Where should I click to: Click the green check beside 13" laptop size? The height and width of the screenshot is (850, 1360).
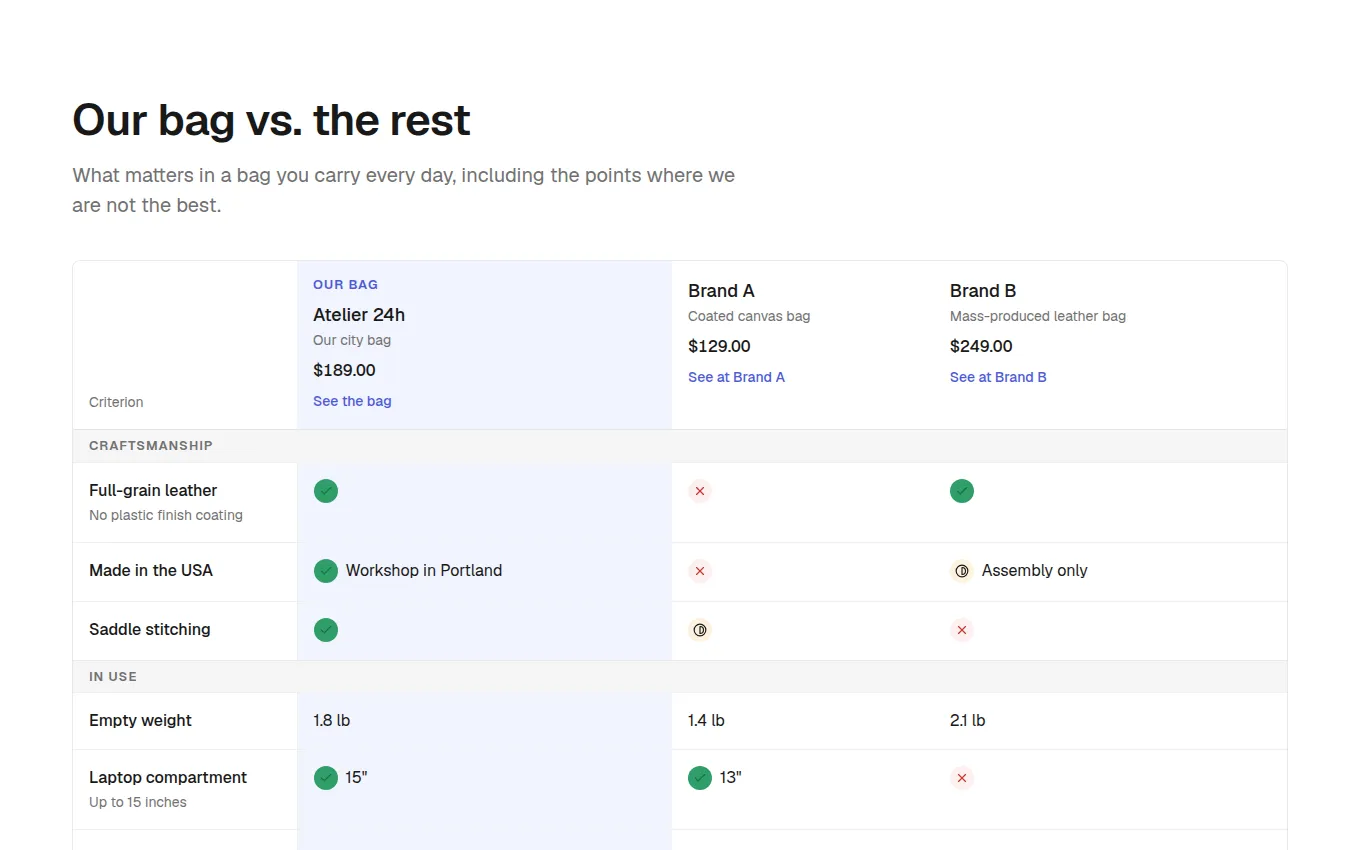pos(700,778)
